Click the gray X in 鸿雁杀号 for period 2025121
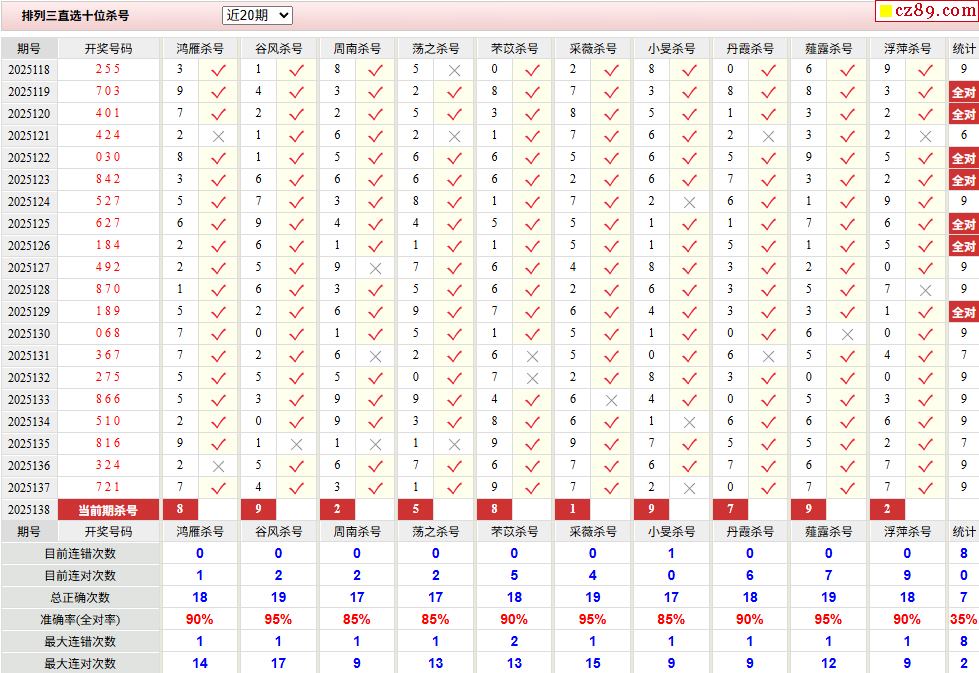Image resolution: width=979 pixels, height=673 pixels. [218, 136]
